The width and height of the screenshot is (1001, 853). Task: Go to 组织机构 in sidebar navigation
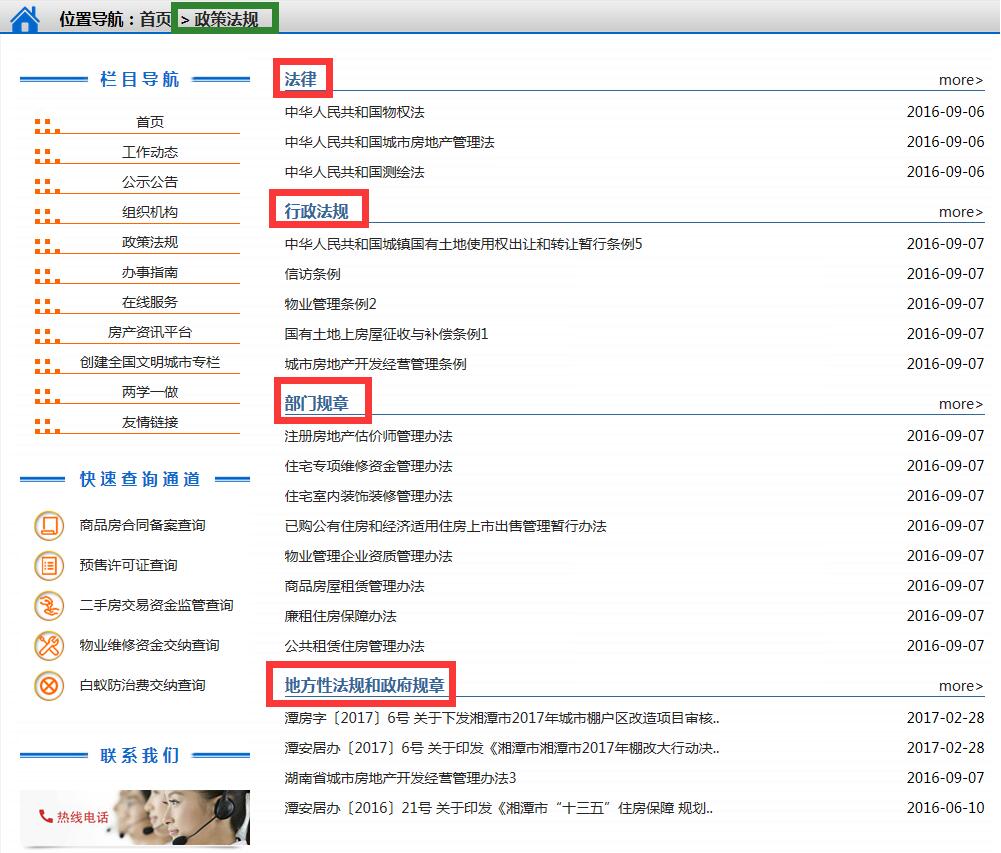(x=150, y=212)
